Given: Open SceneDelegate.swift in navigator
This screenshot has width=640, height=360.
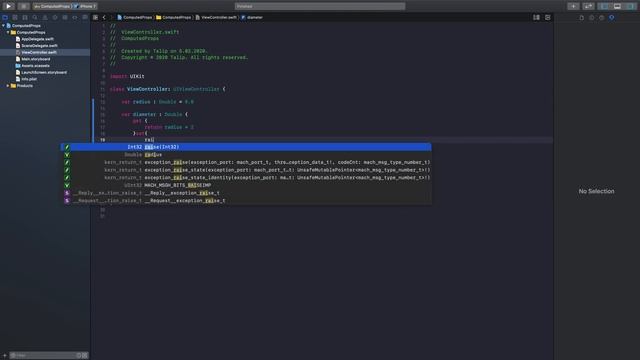Looking at the screenshot, I should coord(39,46).
